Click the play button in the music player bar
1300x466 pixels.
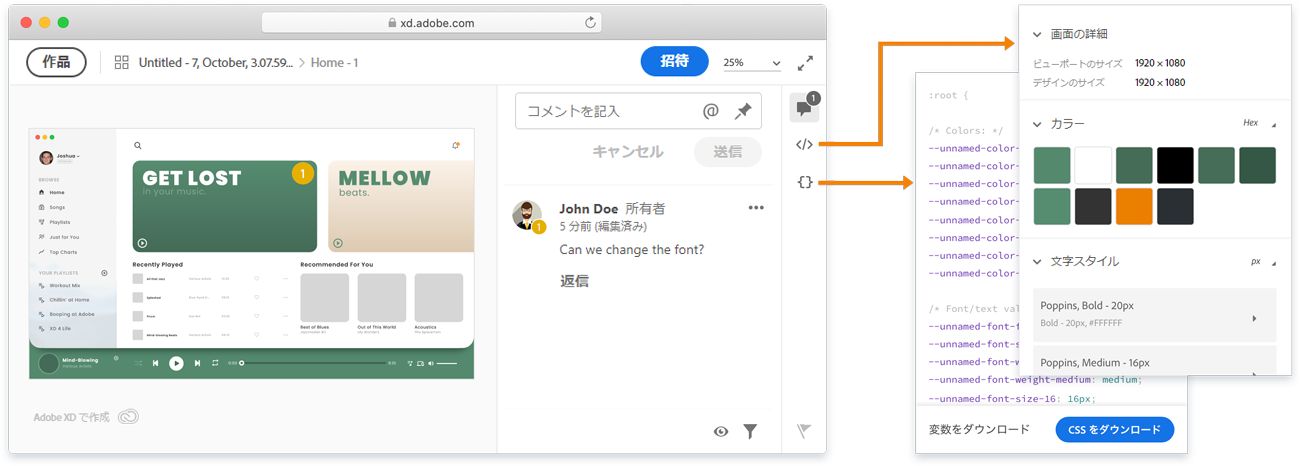pos(176,363)
